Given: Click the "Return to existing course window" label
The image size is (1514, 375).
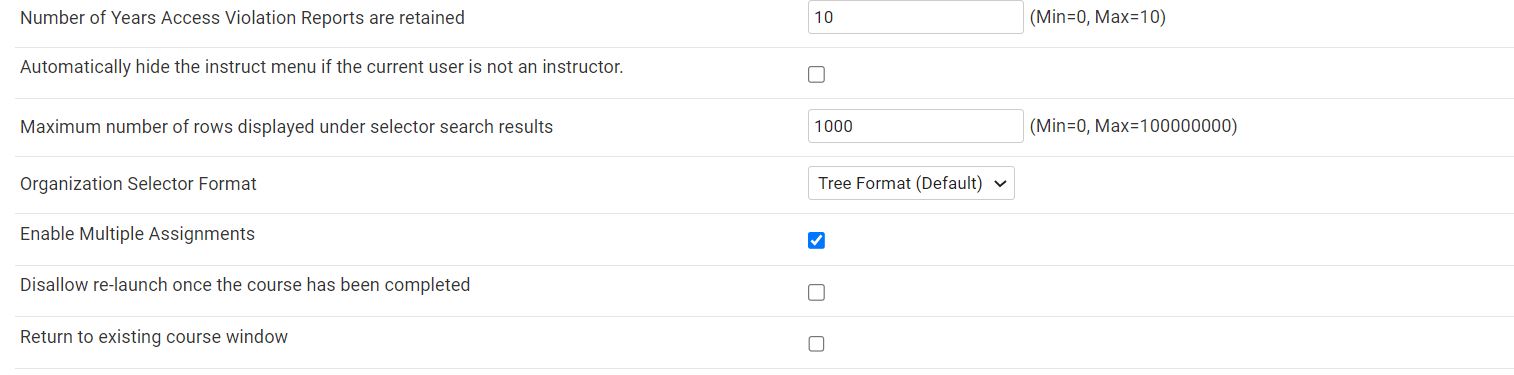Looking at the screenshot, I should pyautogui.click(x=154, y=337).
